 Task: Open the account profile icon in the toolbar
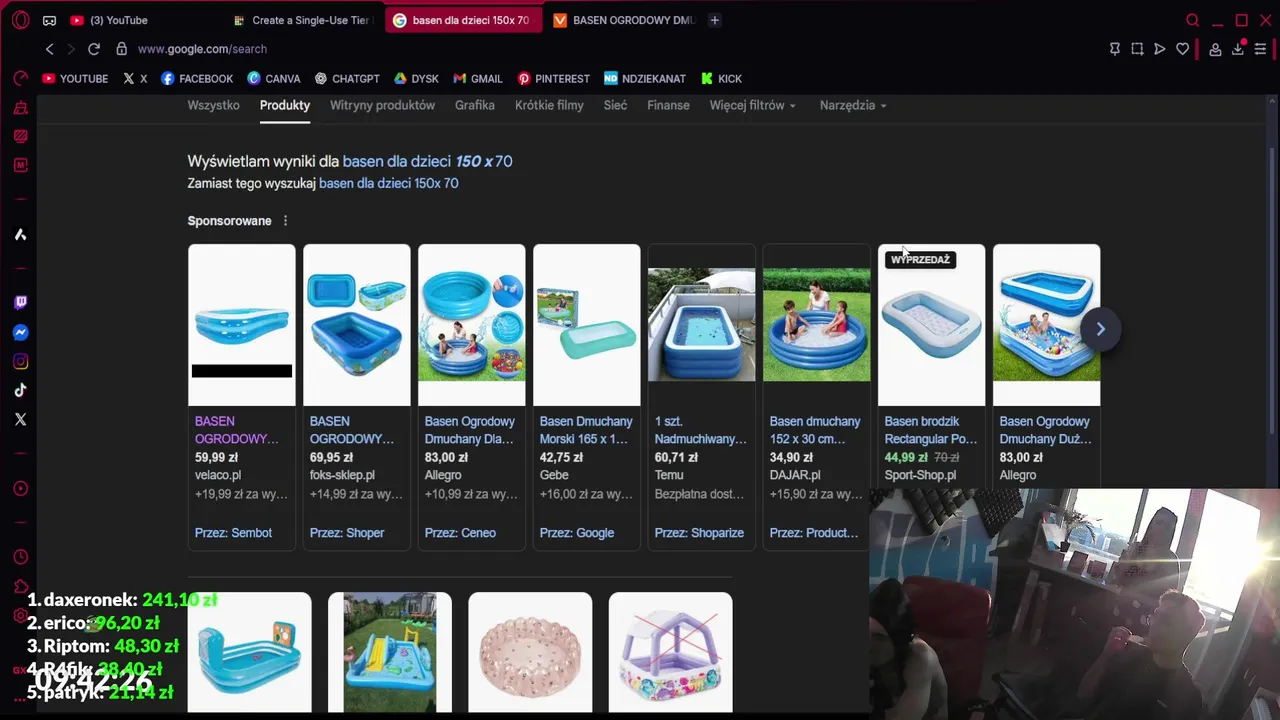point(1215,49)
